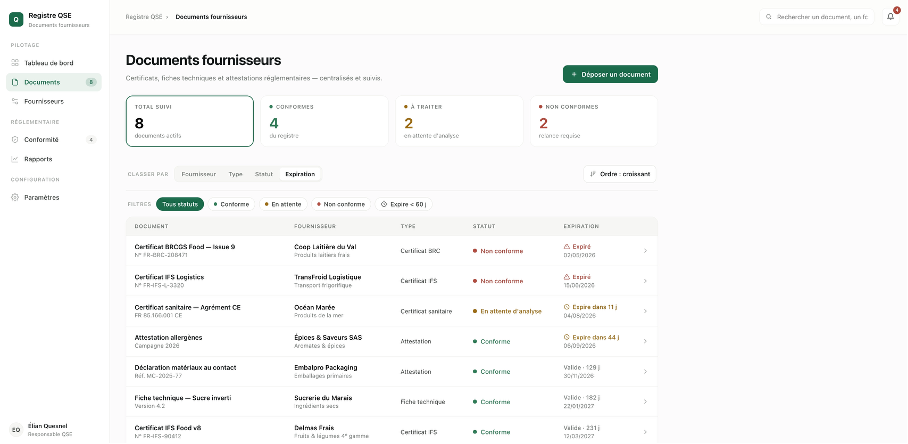908x444 pixels.
Task: Click the STATUT column header
Action: coord(484,226)
